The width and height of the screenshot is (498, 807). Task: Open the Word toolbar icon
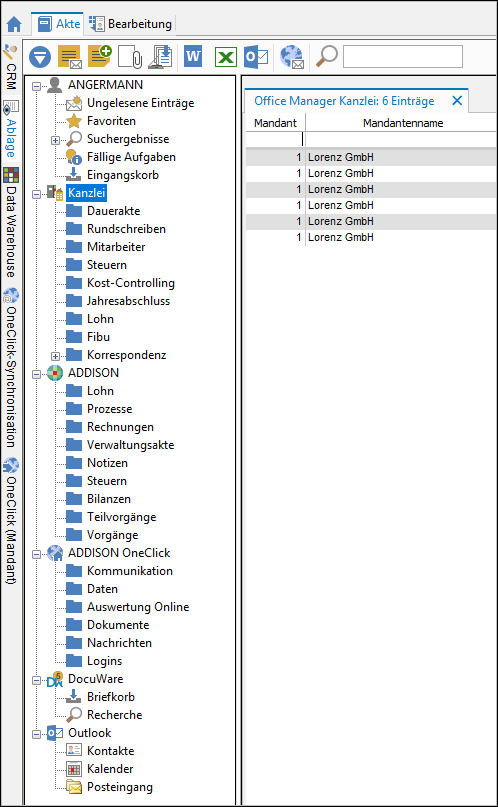point(193,56)
